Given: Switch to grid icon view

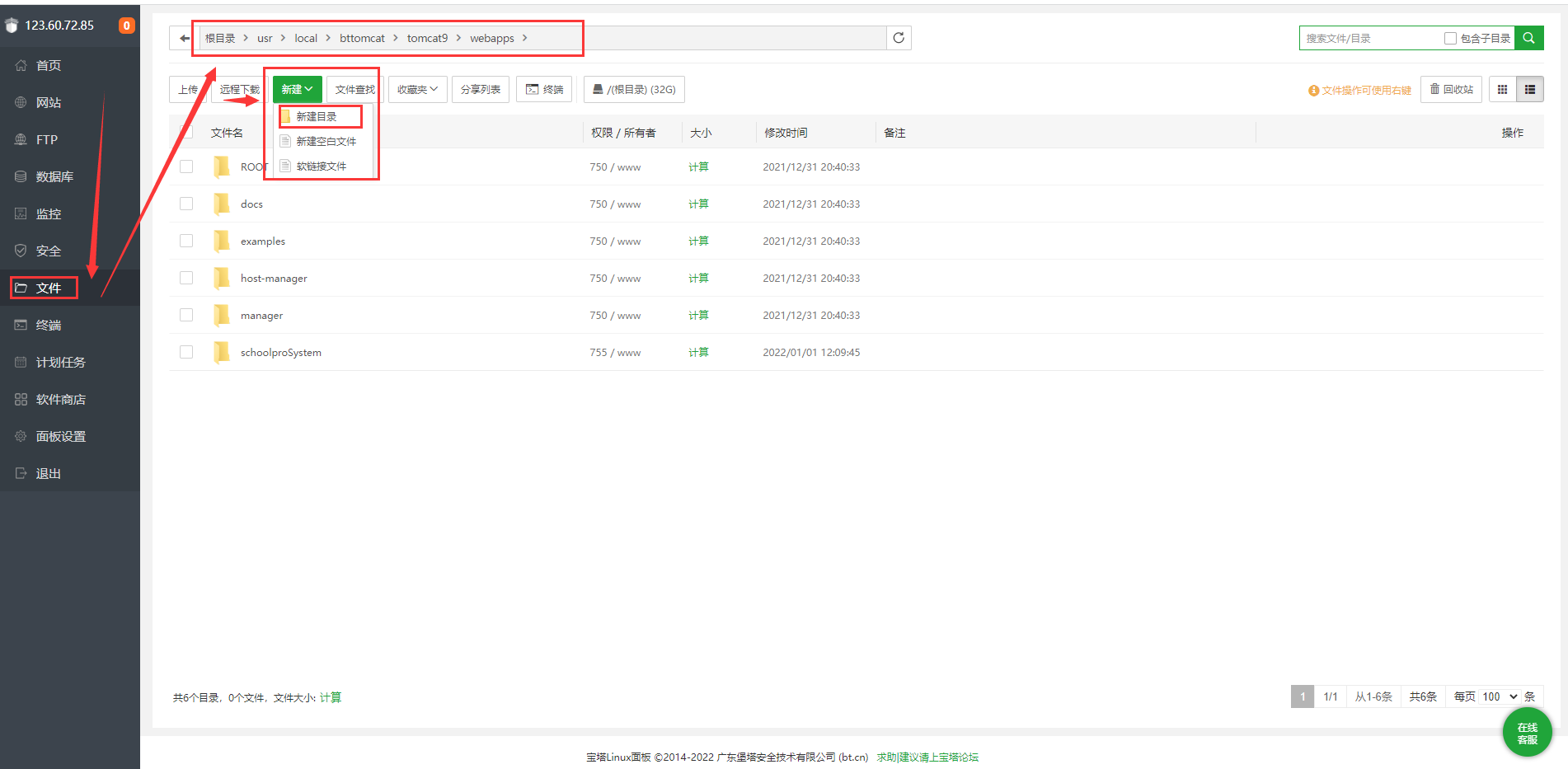Looking at the screenshot, I should [x=1502, y=89].
